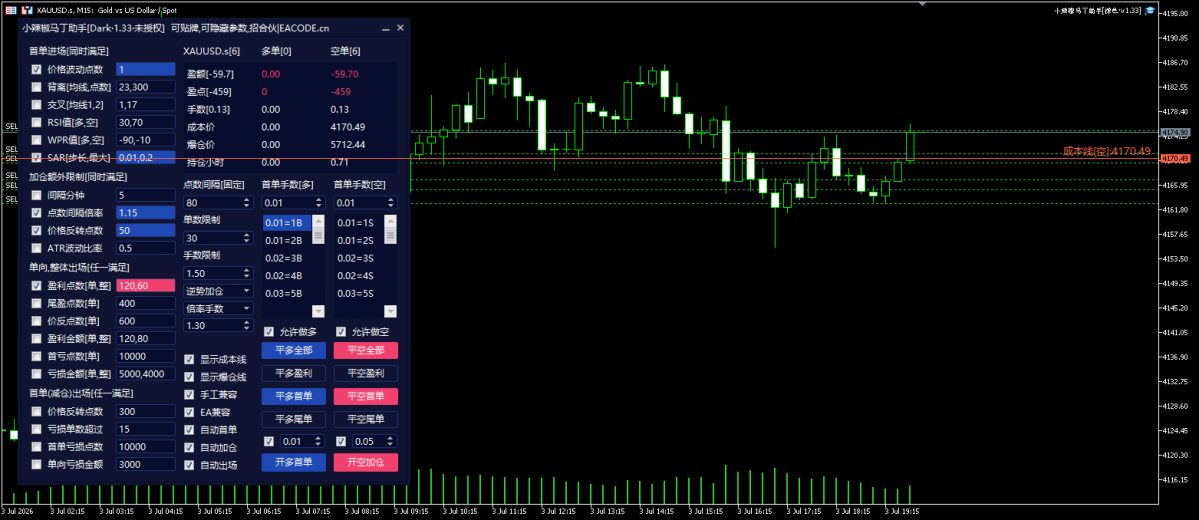
Task: Disable 自动首单 checkbox
Action: [x=190, y=430]
